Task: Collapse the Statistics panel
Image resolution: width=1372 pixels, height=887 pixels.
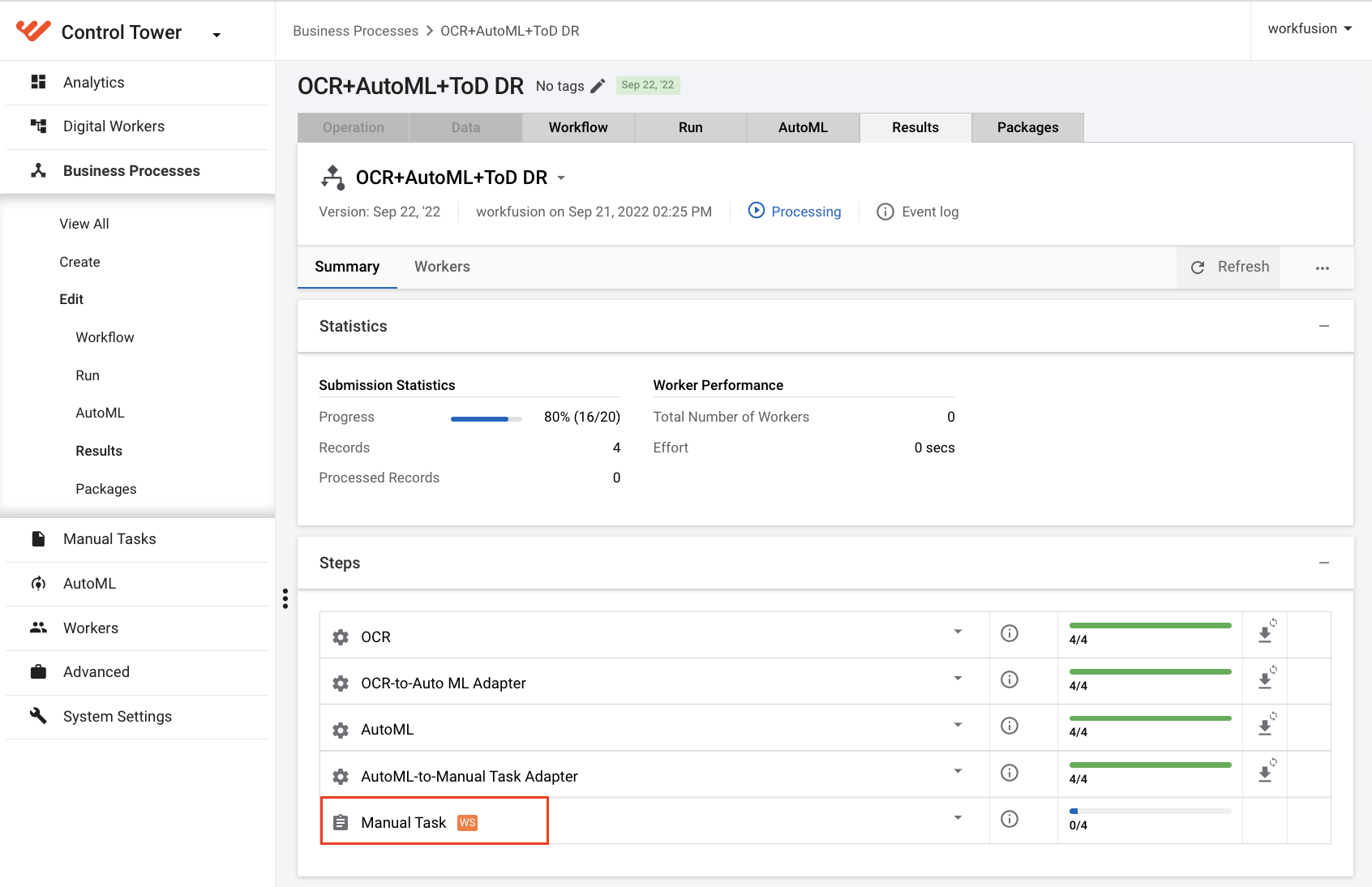Action: click(1324, 326)
